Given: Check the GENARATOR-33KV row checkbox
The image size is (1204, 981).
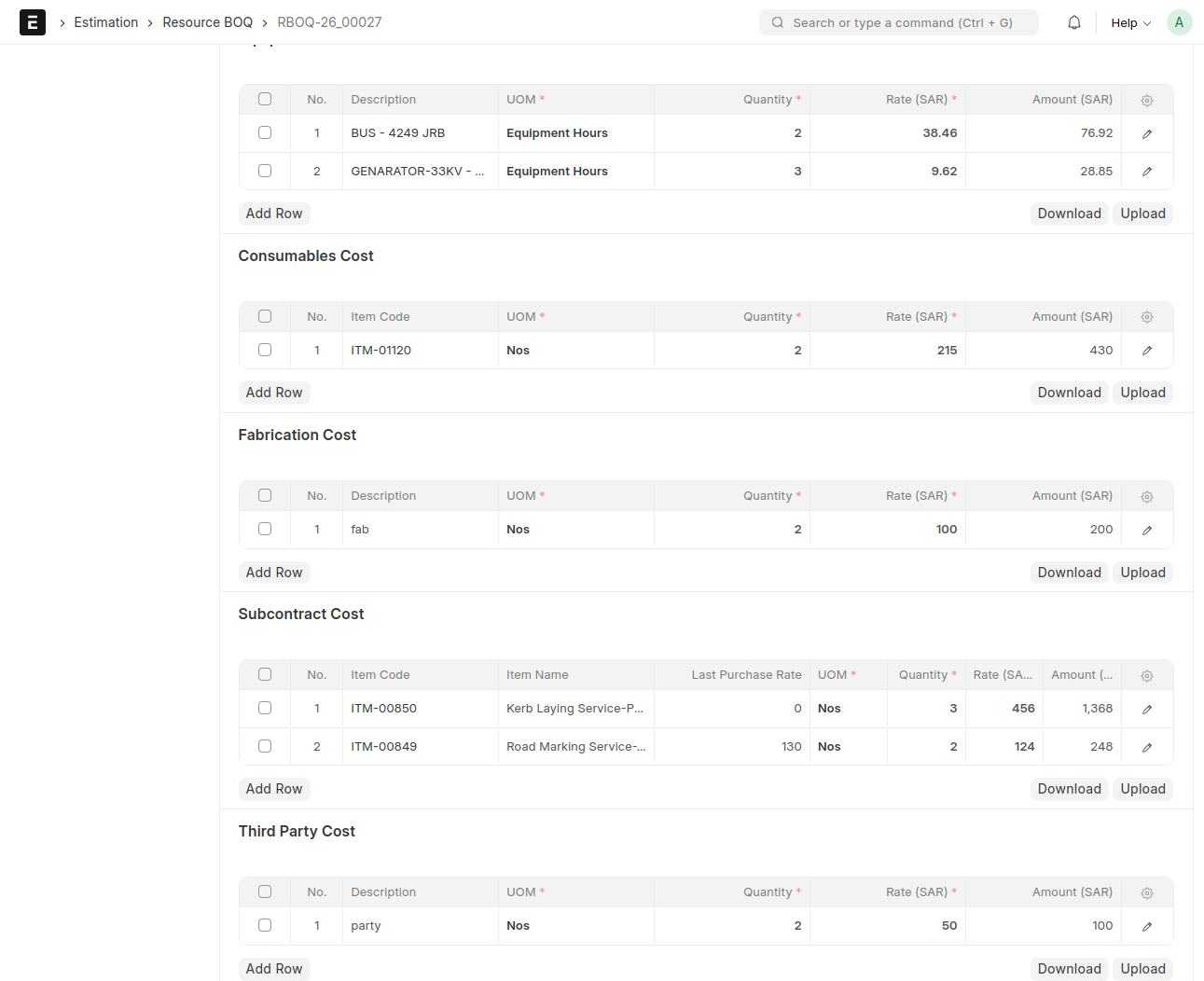Looking at the screenshot, I should (265, 171).
